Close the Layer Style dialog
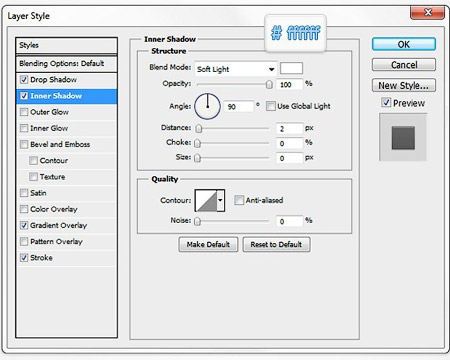 click(x=428, y=12)
